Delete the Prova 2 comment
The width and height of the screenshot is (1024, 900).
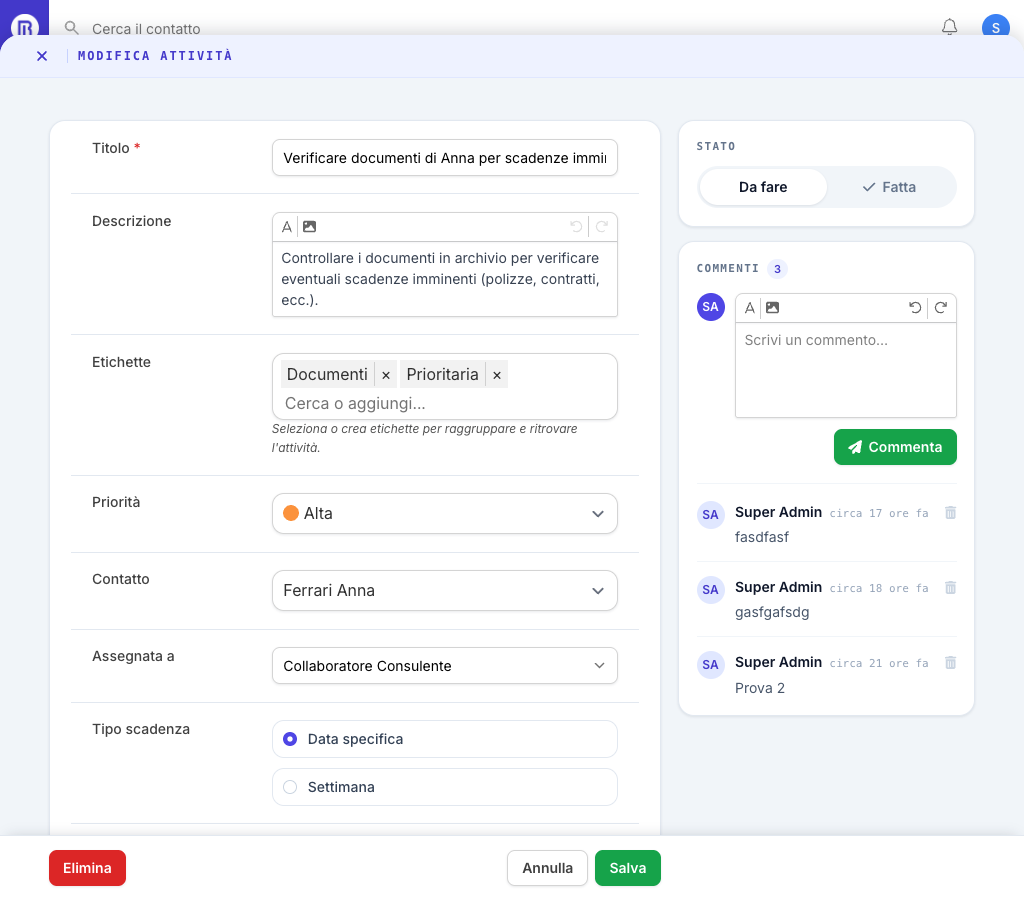(x=950, y=663)
